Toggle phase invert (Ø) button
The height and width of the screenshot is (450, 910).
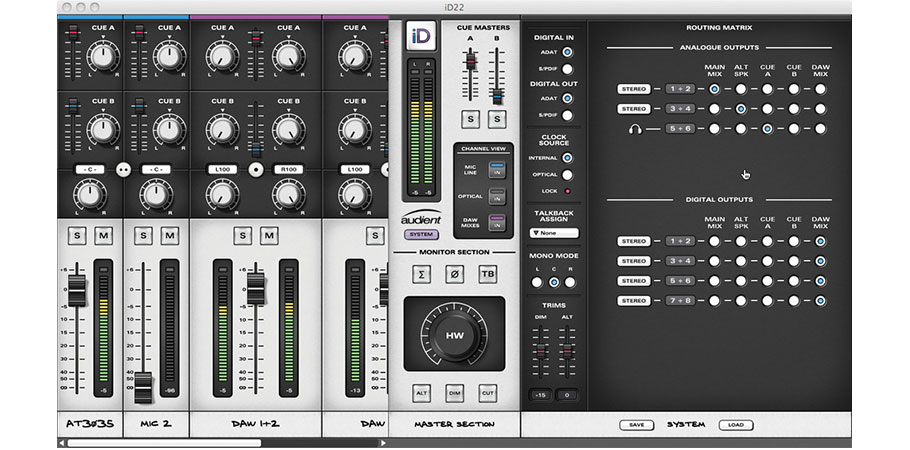(454, 274)
